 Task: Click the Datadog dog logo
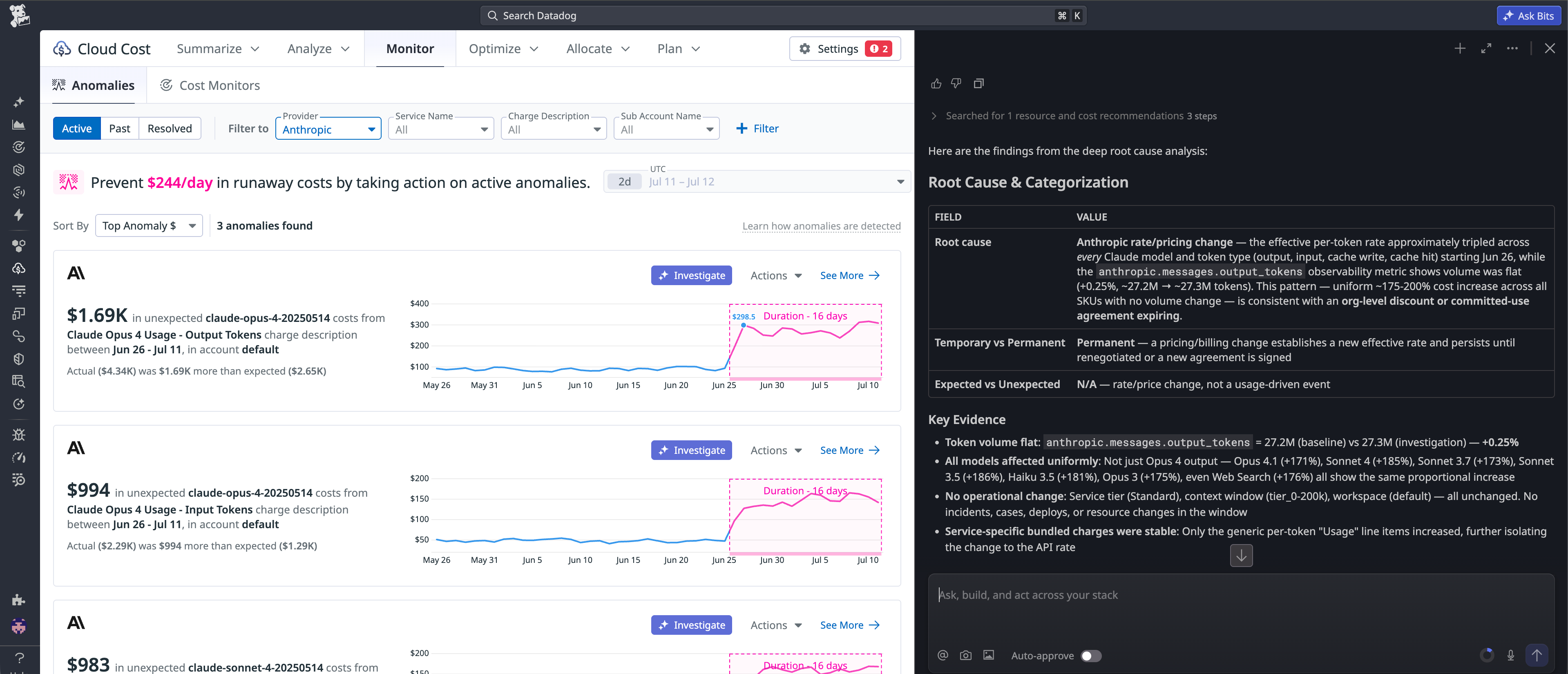pos(20,15)
